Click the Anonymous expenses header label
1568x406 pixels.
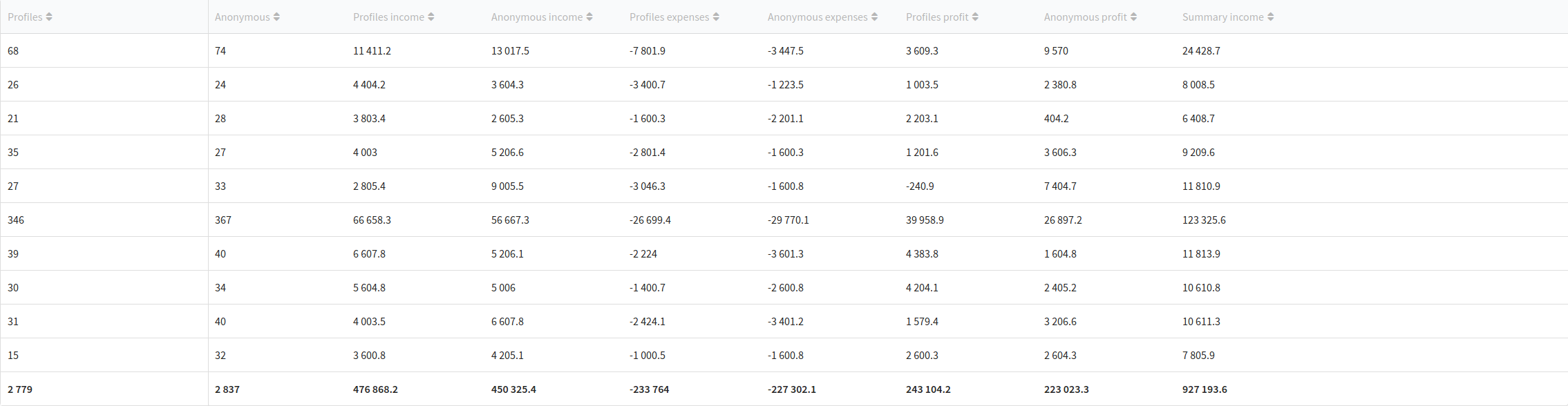(x=818, y=17)
